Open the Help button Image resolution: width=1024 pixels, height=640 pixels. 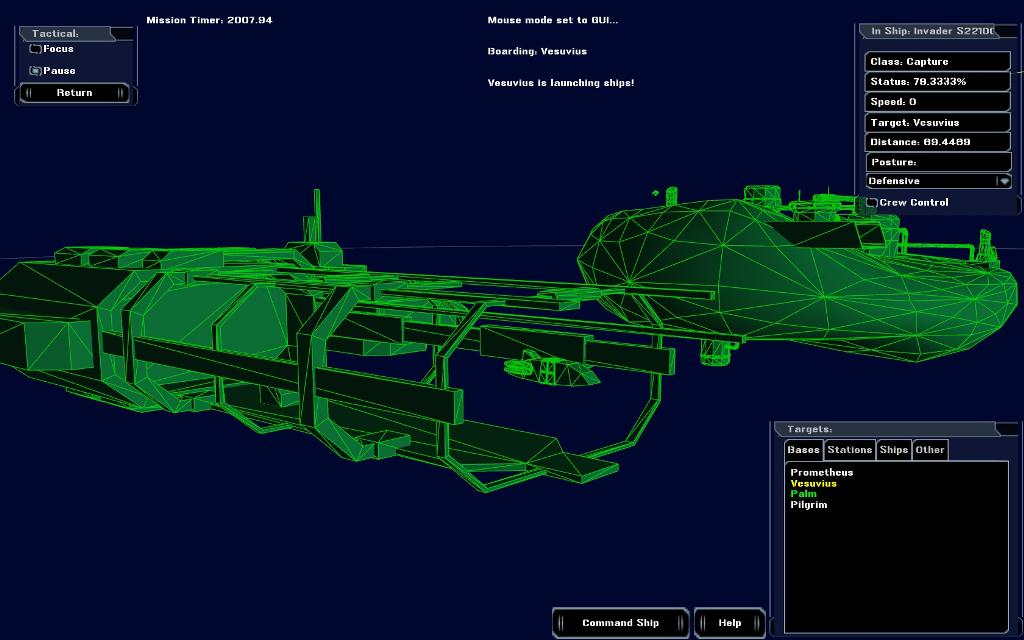pyautogui.click(x=730, y=623)
